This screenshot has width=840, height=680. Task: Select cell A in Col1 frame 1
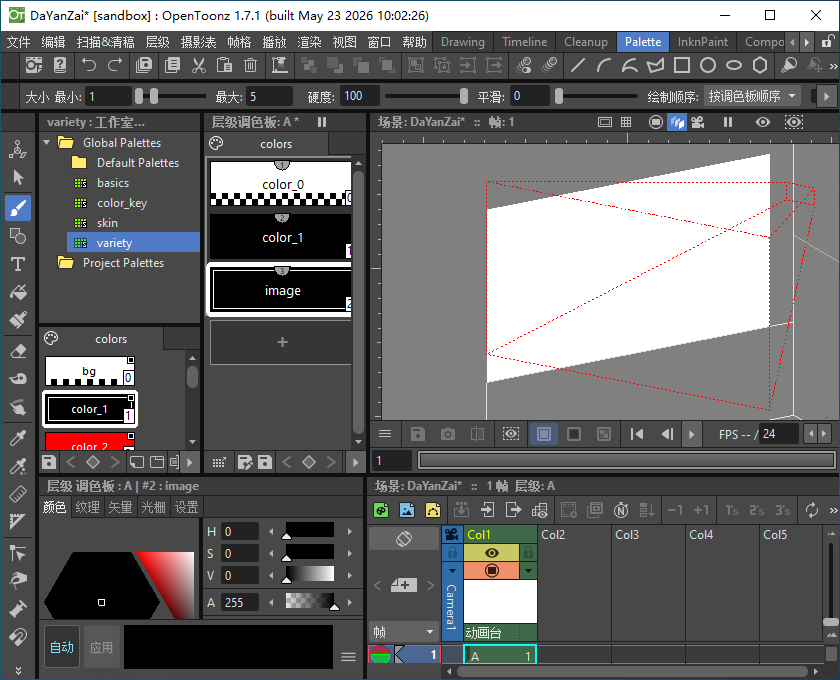pyautogui.click(x=499, y=655)
